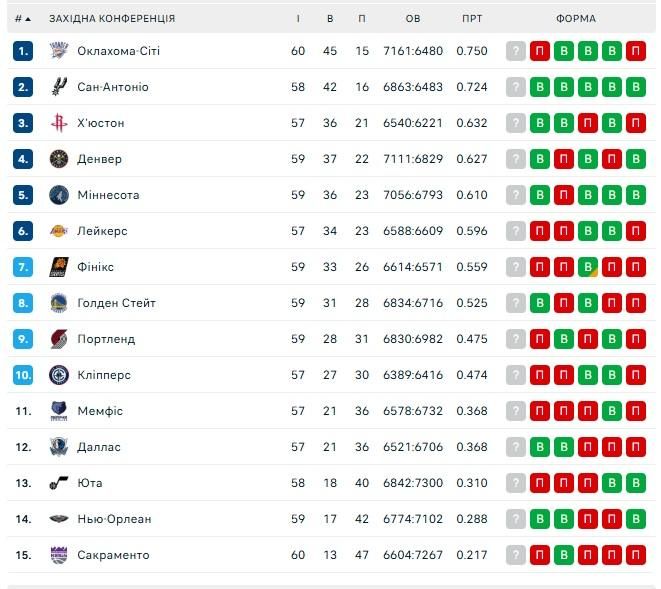Image resolution: width=661 pixels, height=589 pixels.
Task: Click the ЗАХІДНА КОНФЕРЕНЦІЯ header
Action: coord(112,19)
